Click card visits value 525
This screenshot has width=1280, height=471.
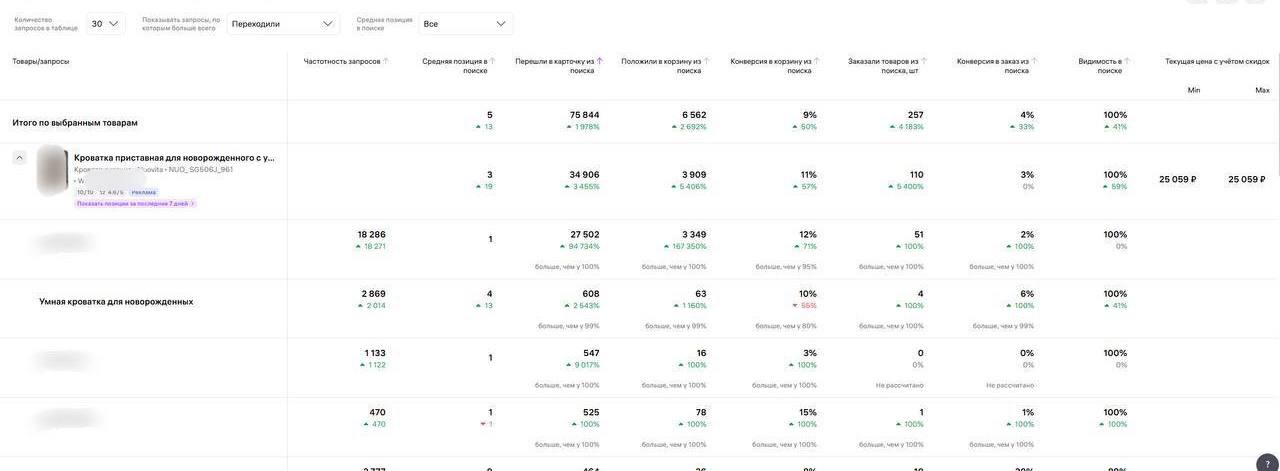coord(591,413)
